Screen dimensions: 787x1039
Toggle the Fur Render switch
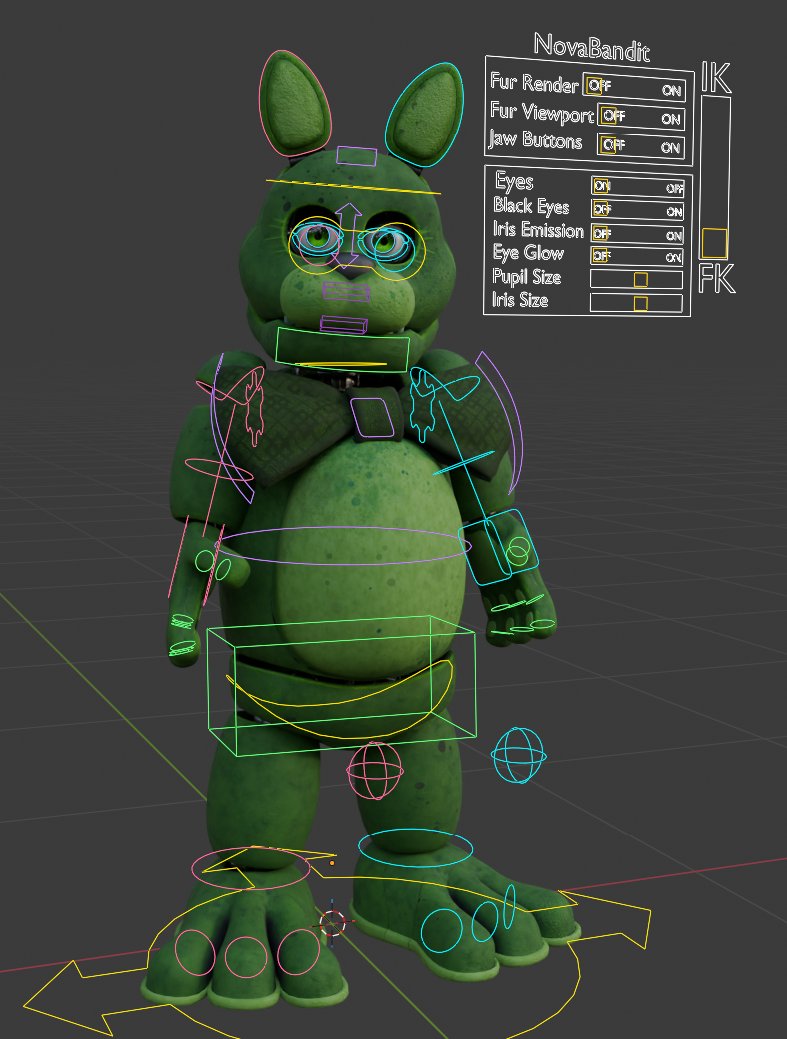[634, 87]
